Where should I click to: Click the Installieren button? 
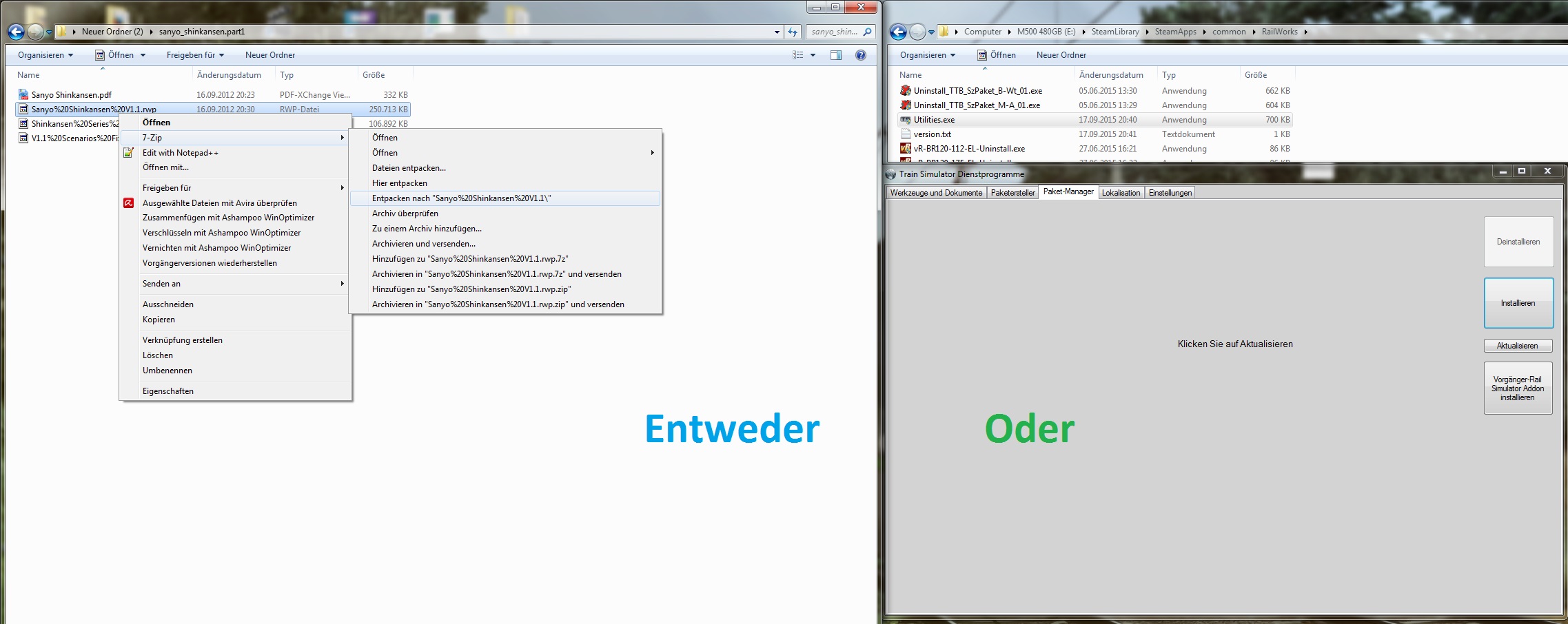point(1518,303)
